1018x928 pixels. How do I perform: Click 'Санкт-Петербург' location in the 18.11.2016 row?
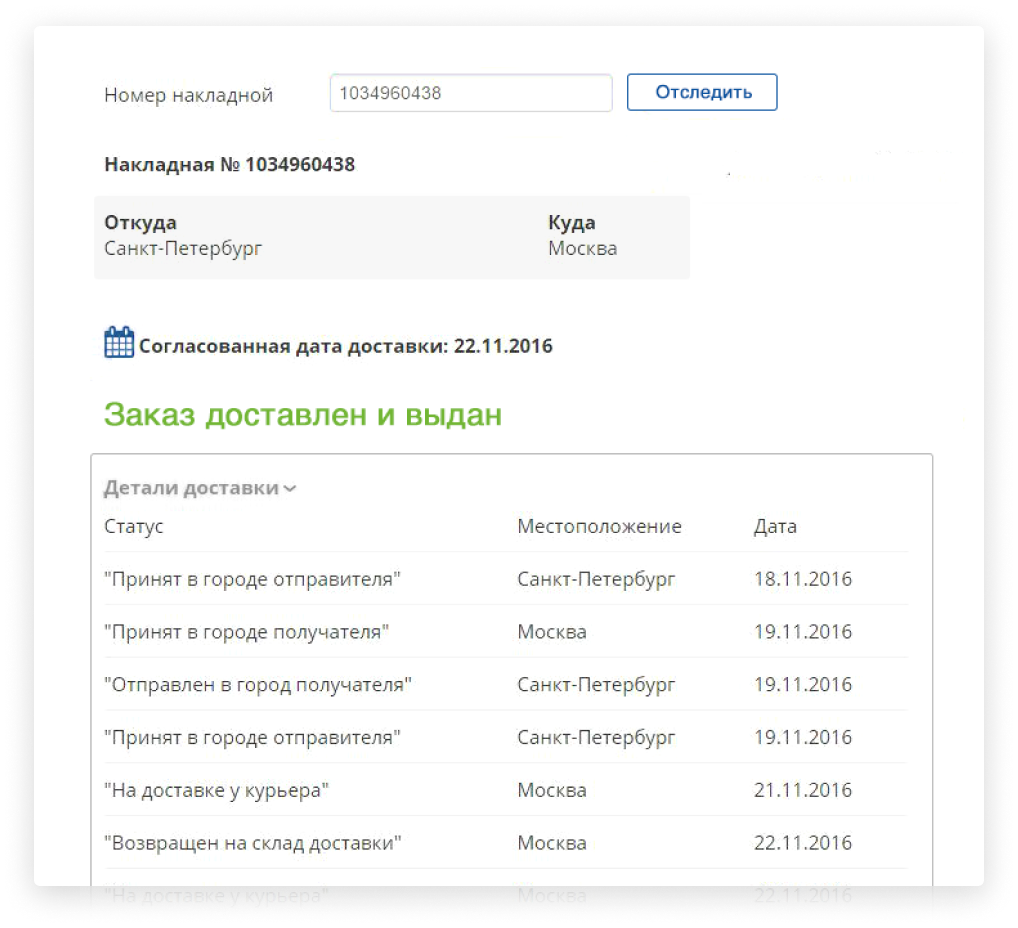tap(596, 579)
